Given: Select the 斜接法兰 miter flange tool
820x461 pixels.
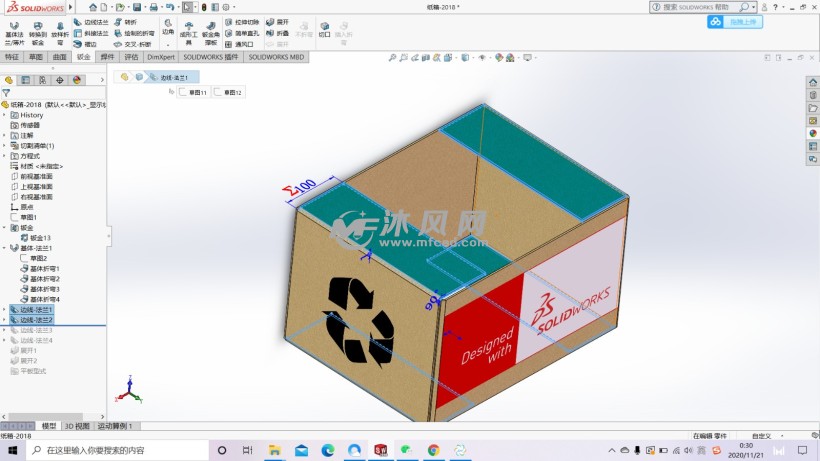Looking at the screenshot, I should (x=91, y=33).
